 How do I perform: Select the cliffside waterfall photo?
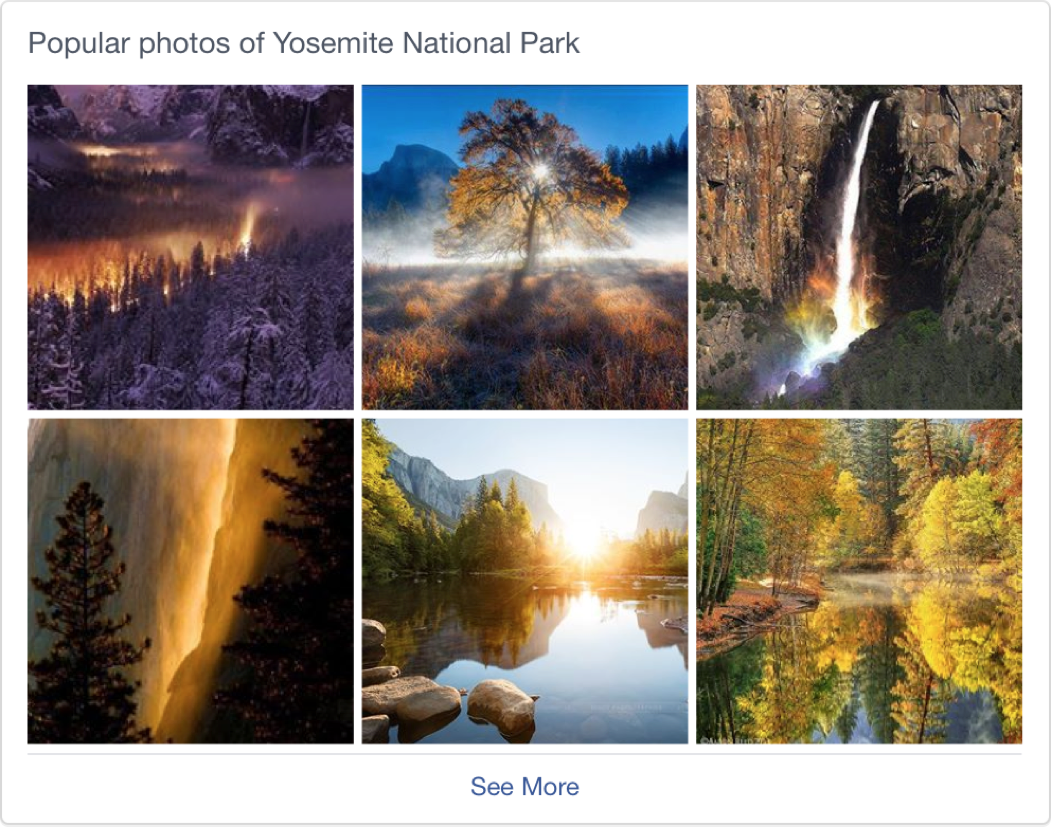tap(858, 247)
